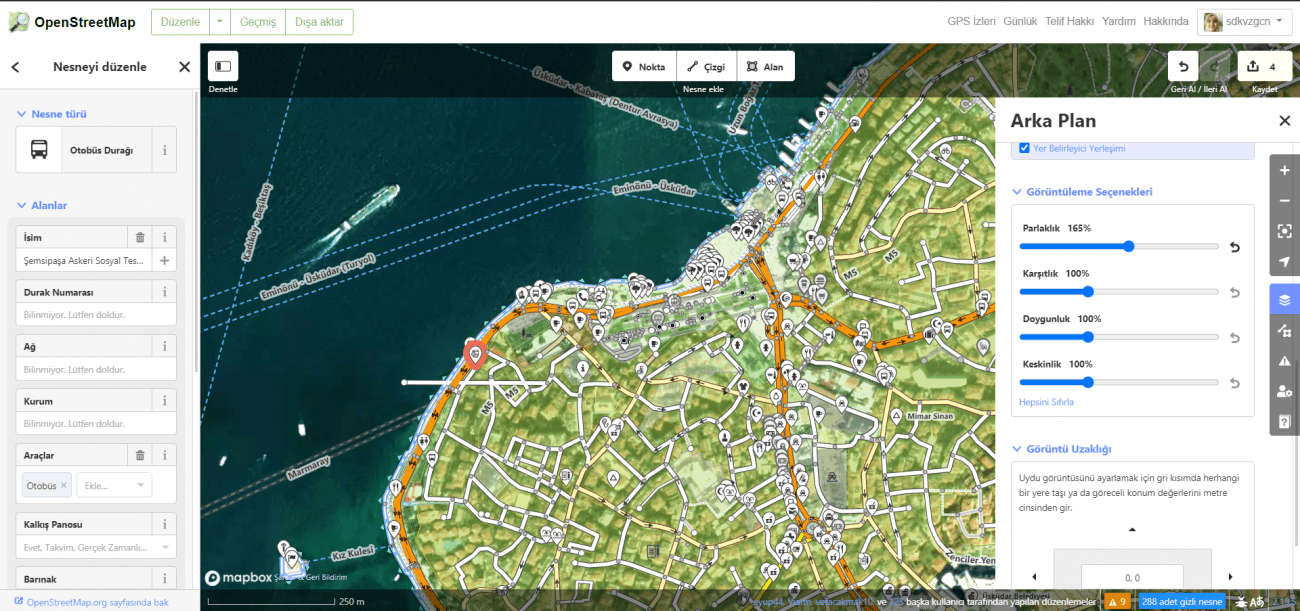The width and height of the screenshot is (1300, 611).
Task: Remove the Otobüs tag chip
Action: [64, 485]
